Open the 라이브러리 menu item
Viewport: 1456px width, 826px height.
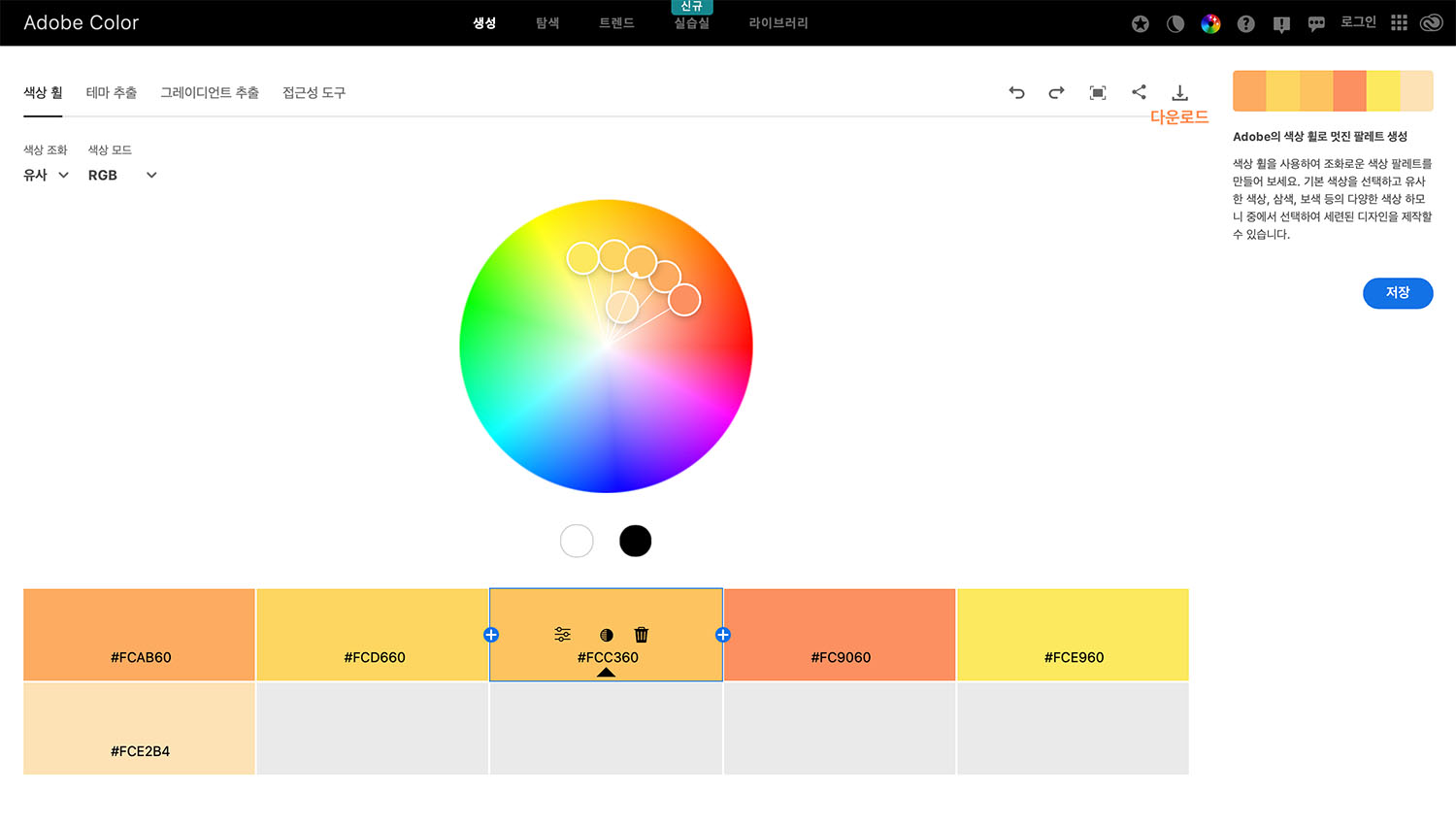778,23
